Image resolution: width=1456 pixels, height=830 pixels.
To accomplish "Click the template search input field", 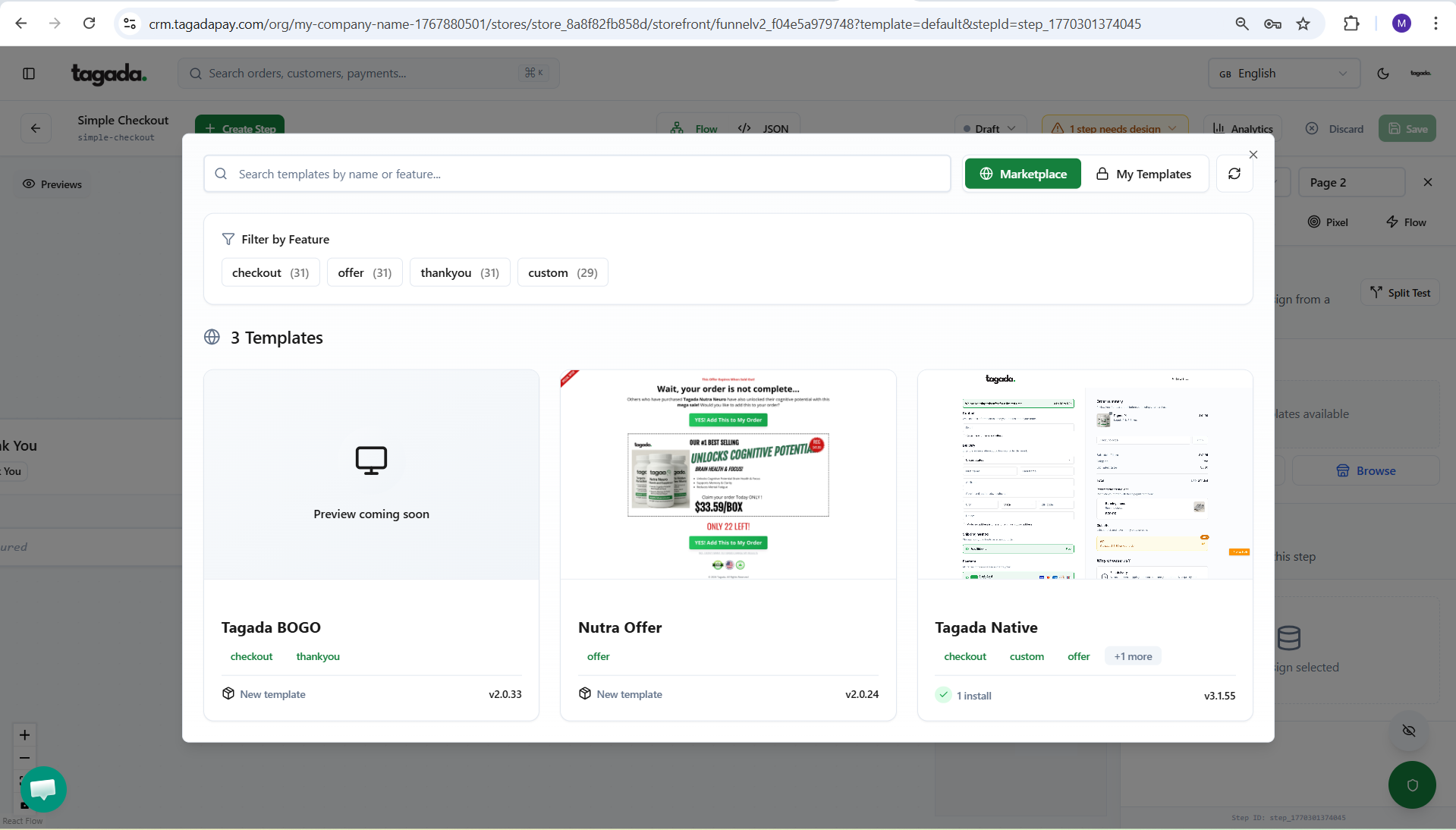I will tap(577, 174).
